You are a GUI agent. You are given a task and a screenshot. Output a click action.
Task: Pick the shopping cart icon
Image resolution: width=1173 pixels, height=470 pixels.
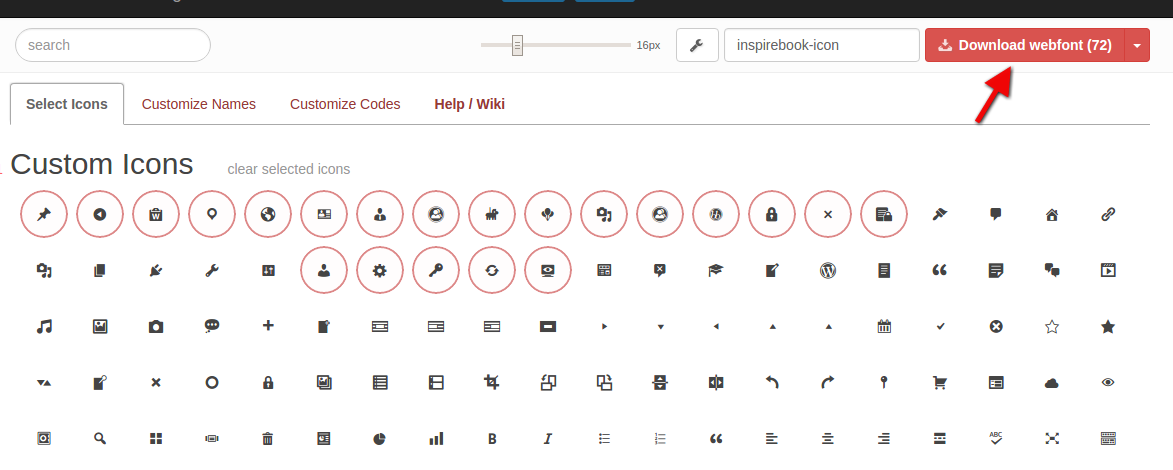[939, 382]
